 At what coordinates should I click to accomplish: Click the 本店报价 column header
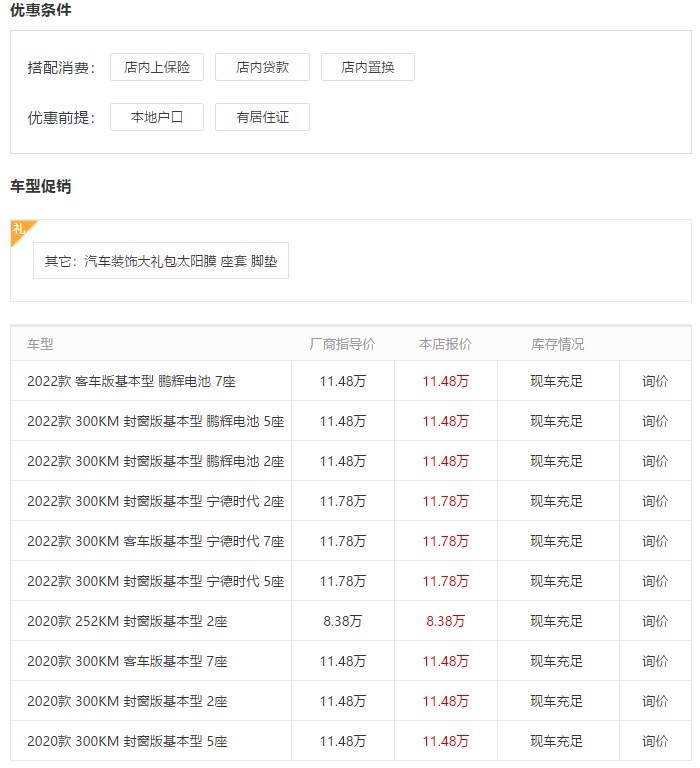click(x=445, y=344)
